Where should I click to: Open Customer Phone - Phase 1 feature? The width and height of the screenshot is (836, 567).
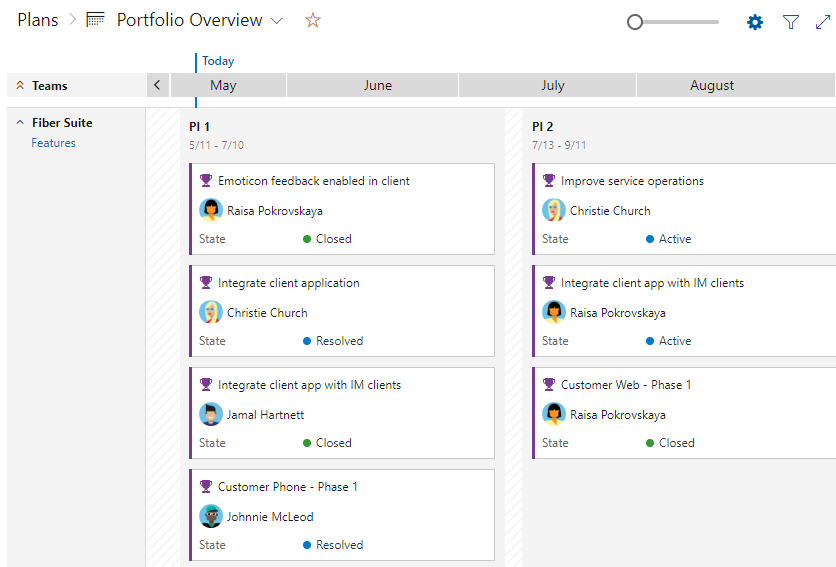click(287, 486)
